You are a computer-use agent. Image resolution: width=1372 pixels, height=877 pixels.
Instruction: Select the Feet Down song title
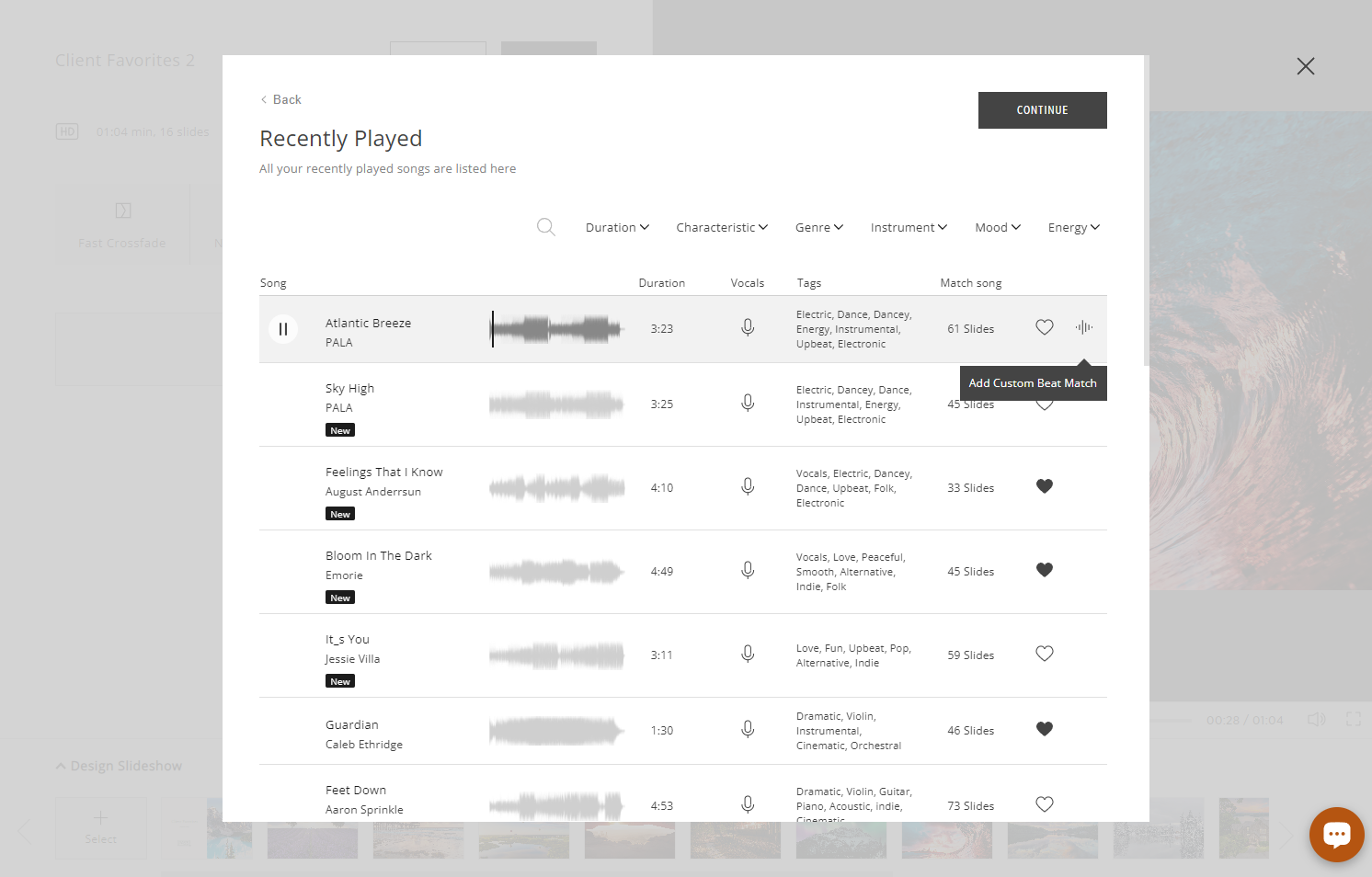point(356,791)
